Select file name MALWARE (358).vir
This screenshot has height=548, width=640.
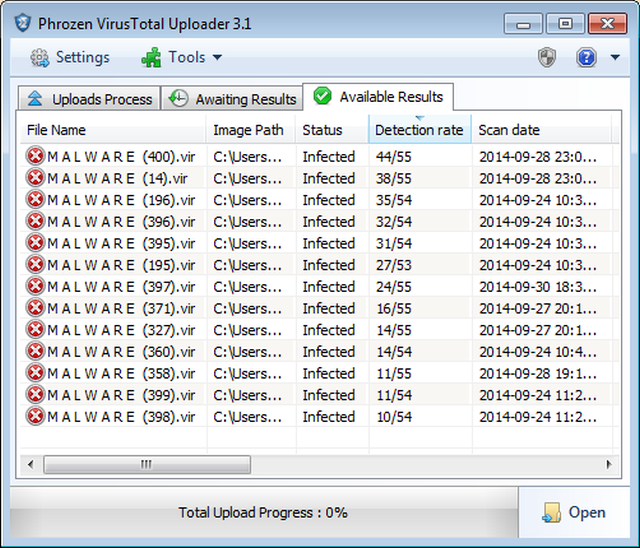coord(121,373)
